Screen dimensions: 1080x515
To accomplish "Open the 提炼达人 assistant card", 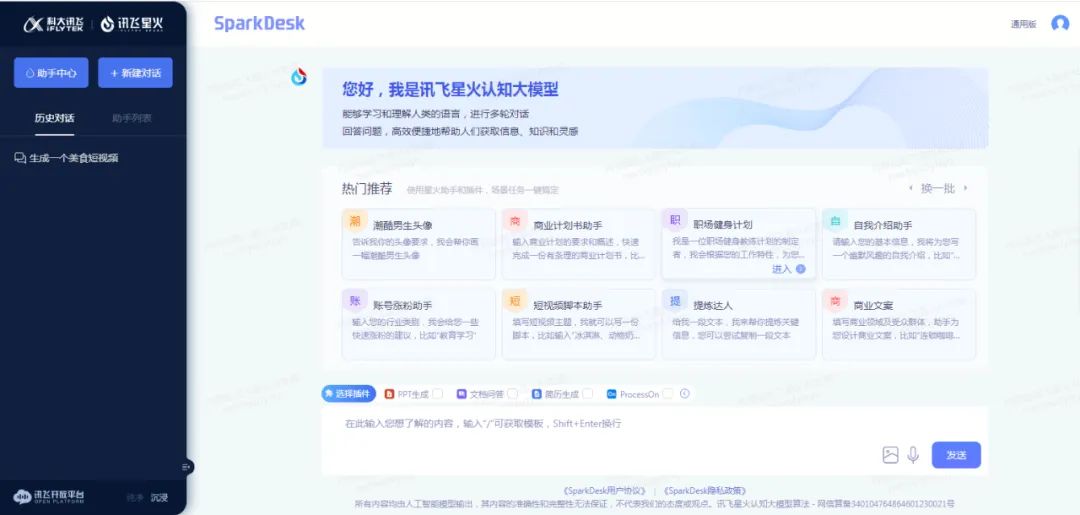I will [x=738, y=324].
